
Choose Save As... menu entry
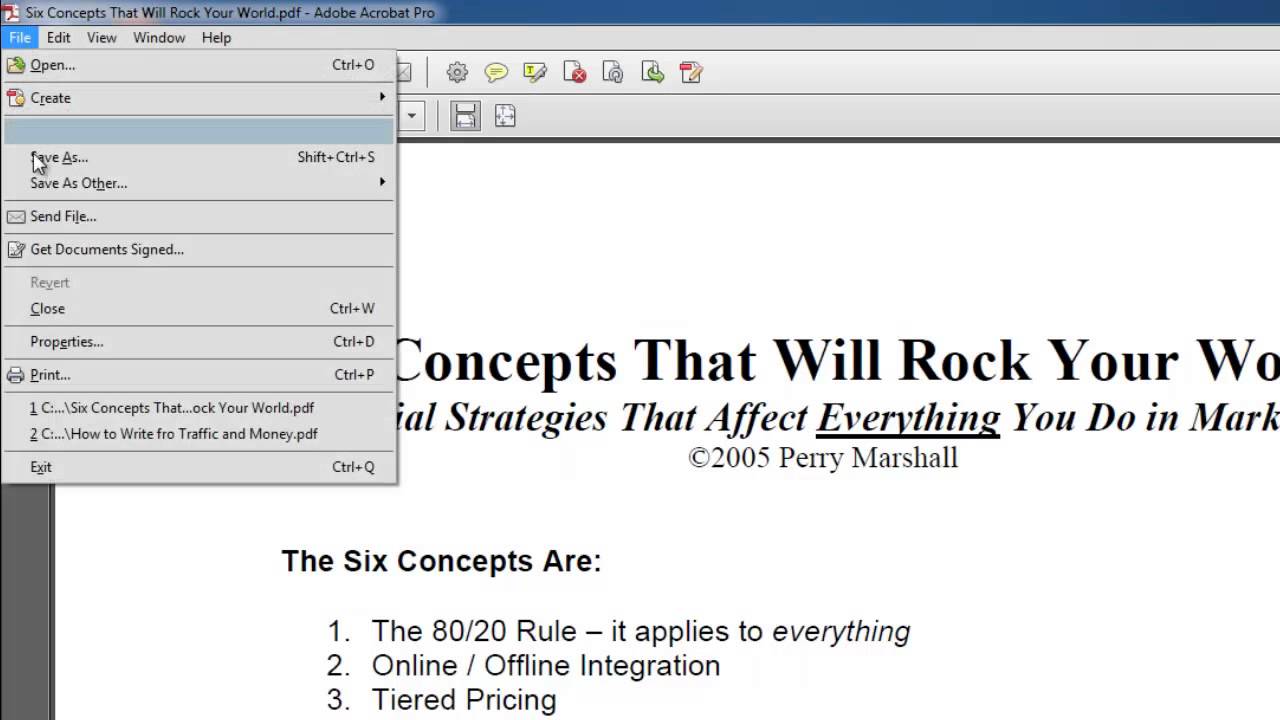pos(198,157)
